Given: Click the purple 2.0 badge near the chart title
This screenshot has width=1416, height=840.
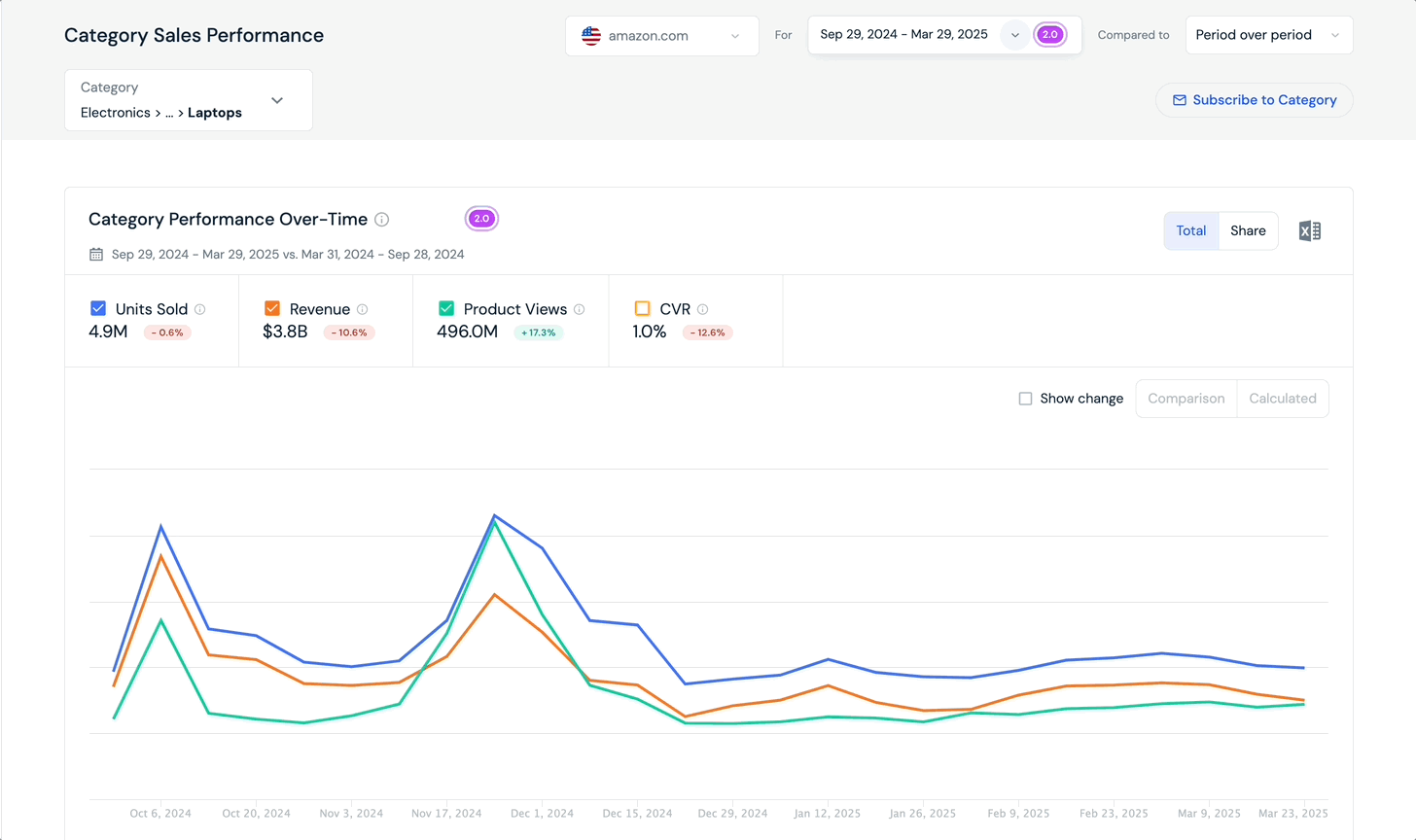Looking at the screenshot, I should tap(481, 218).
